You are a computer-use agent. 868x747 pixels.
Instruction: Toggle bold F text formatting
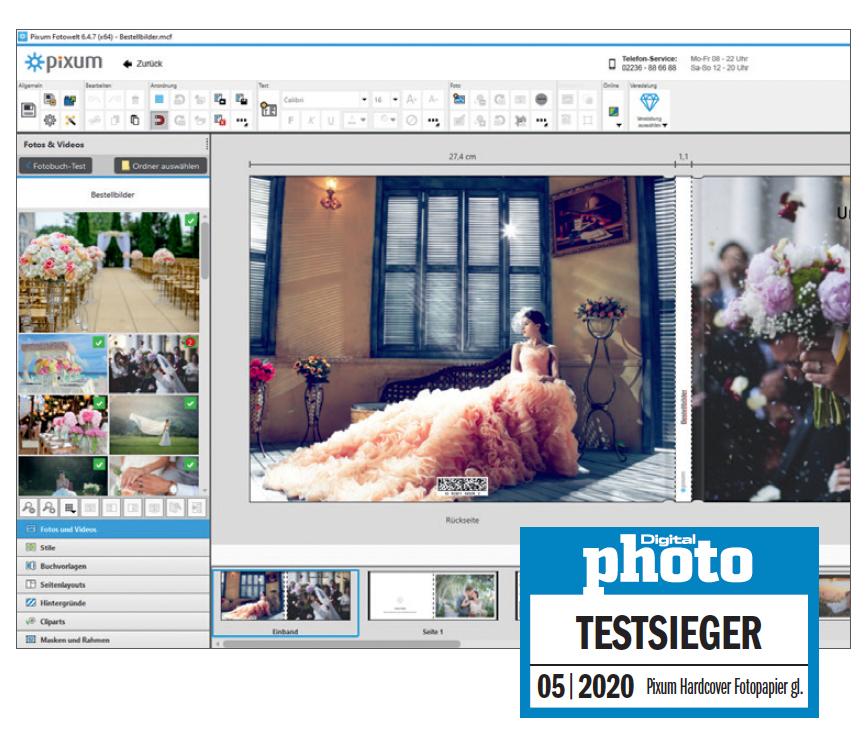click(291, 120)
